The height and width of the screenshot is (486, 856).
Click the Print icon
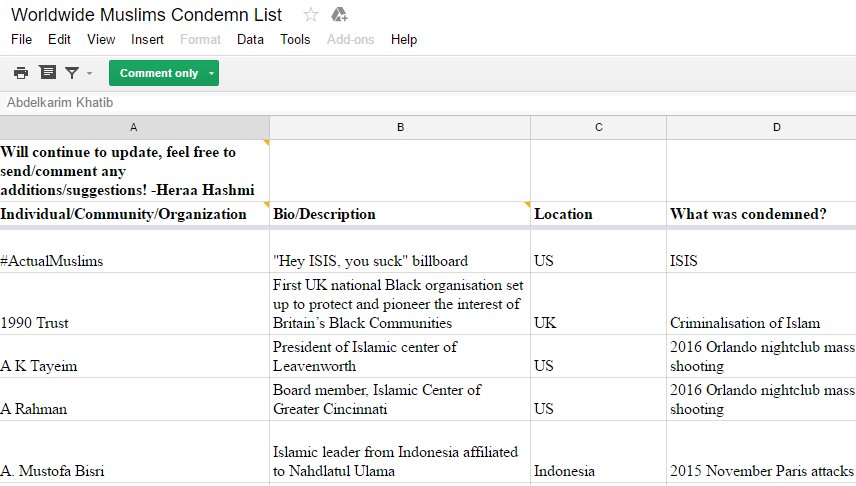(x=21, y=73)
